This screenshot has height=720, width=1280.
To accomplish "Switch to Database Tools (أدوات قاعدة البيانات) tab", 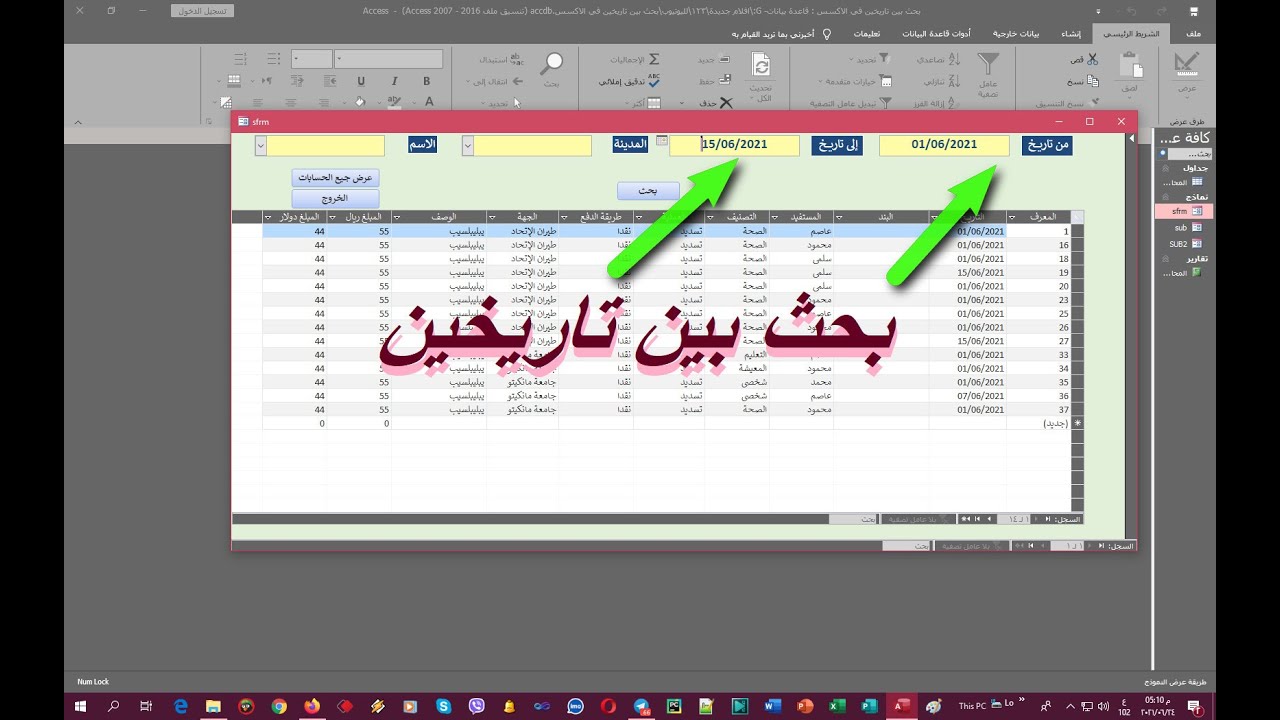I will [936, 33].
